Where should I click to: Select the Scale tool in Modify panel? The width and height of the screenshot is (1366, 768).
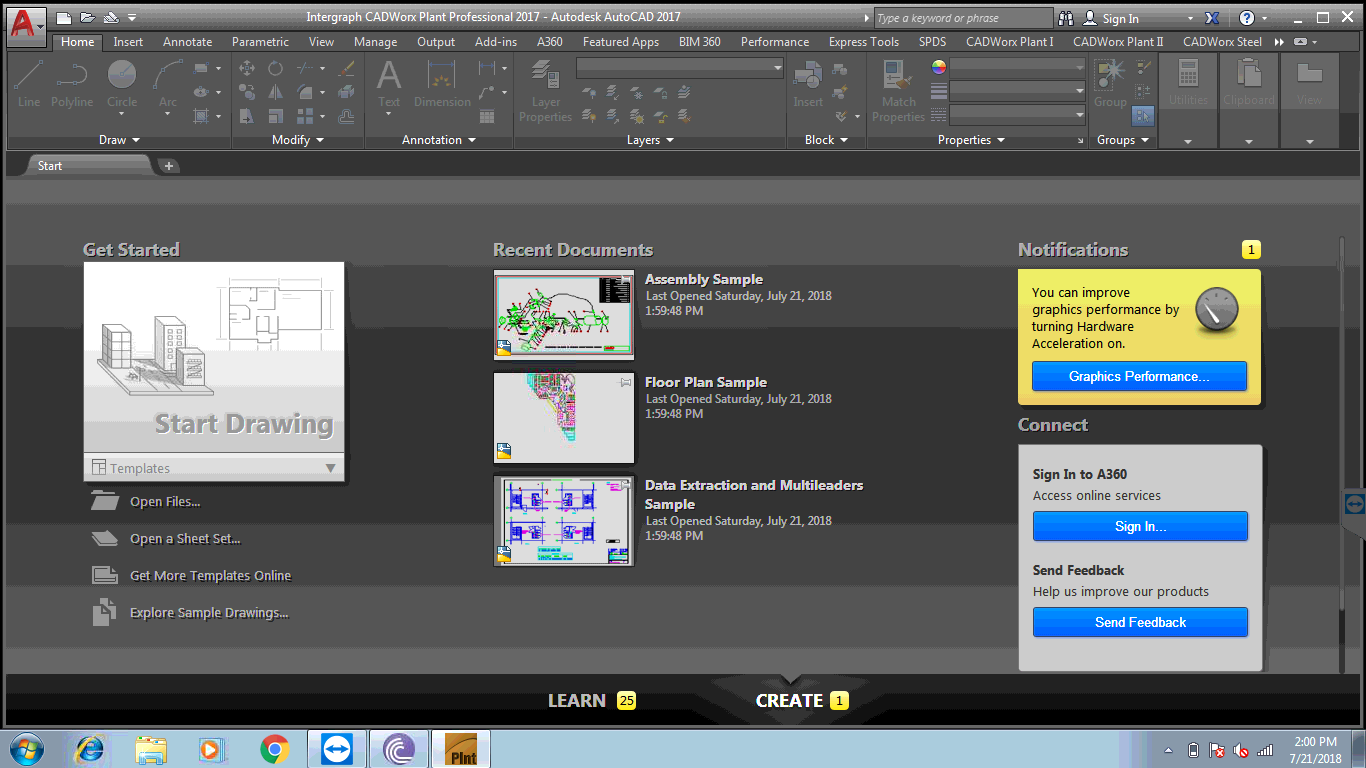(x=275, y=116)
